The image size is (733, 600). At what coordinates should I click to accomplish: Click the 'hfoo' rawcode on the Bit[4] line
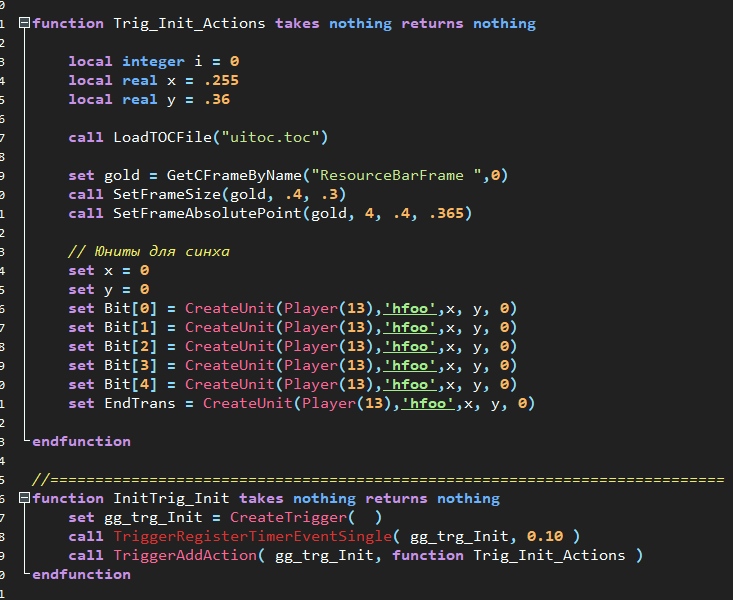410,384
